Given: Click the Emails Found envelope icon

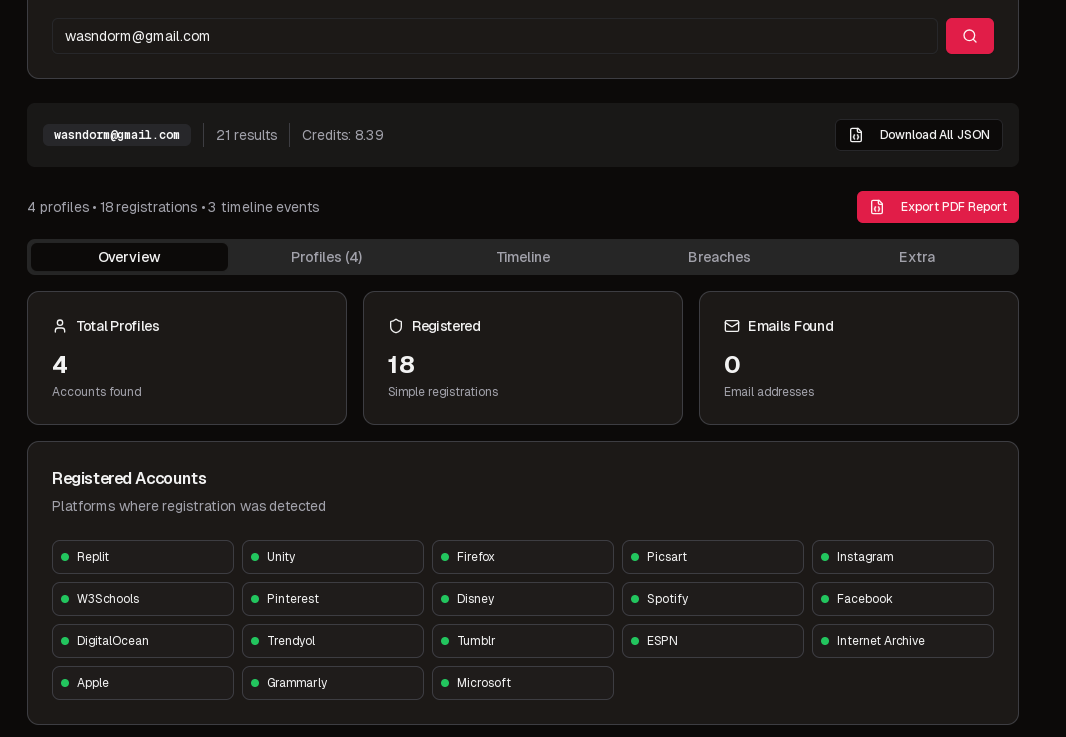Looking at the screenshot, I should click(x=732, y=326).
